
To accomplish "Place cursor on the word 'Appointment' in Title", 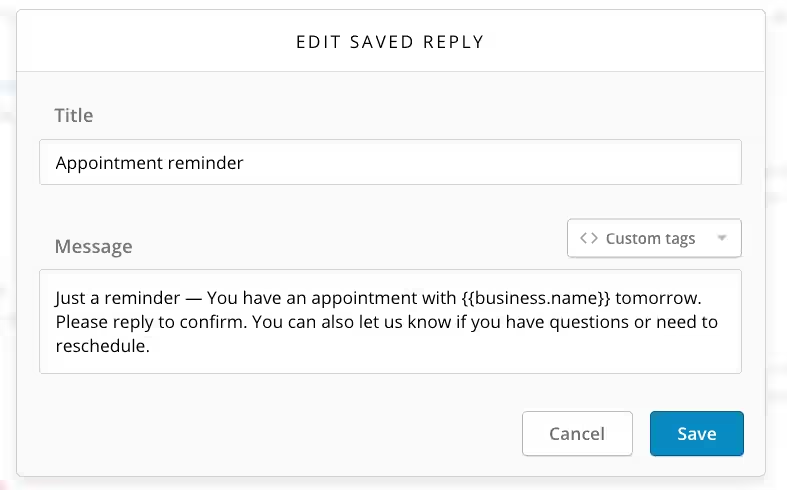I will click(x=109, y=163).
